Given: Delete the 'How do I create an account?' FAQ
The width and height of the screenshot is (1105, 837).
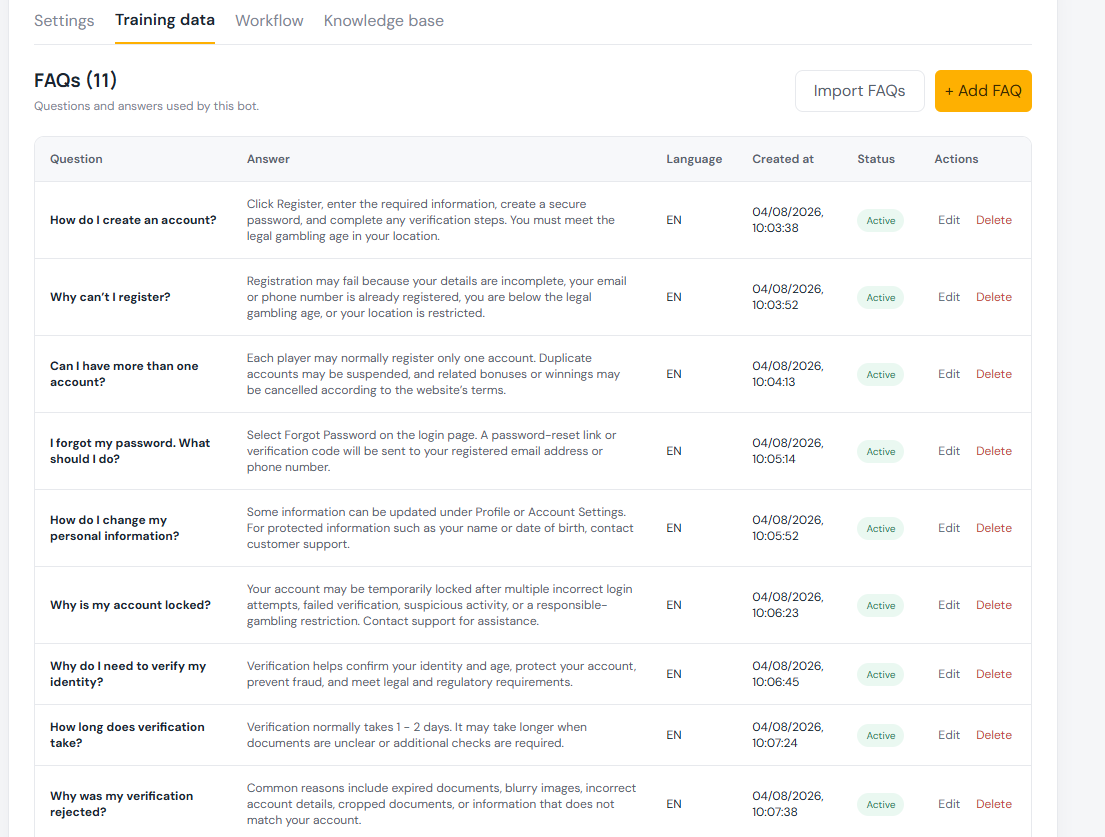Looking at the screenshot, I should point(994,220).
